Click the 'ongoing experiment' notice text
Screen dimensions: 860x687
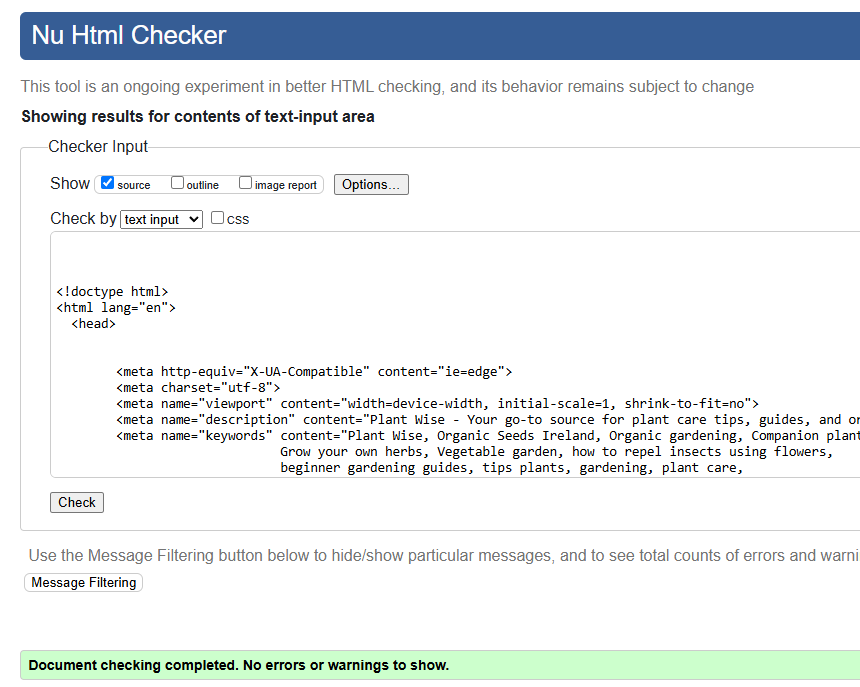click(387, 87)
